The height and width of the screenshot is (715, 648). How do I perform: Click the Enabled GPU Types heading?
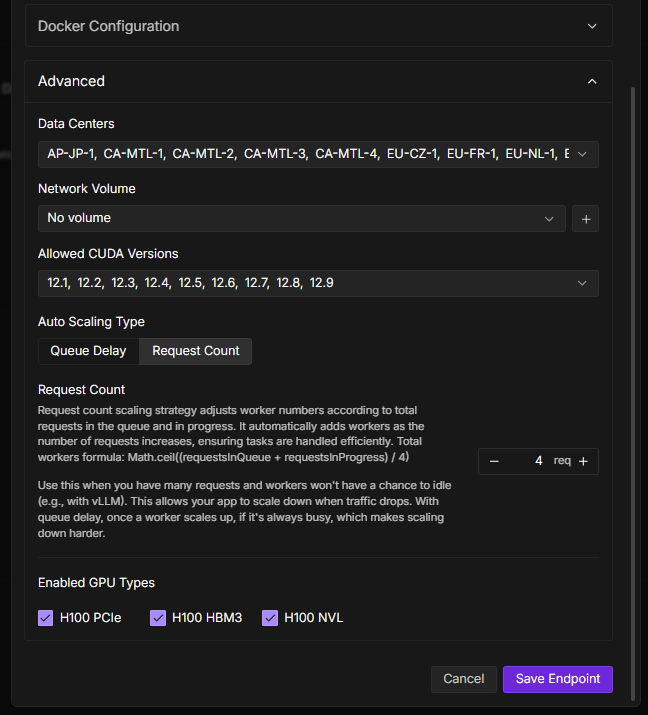click(96, 583)
